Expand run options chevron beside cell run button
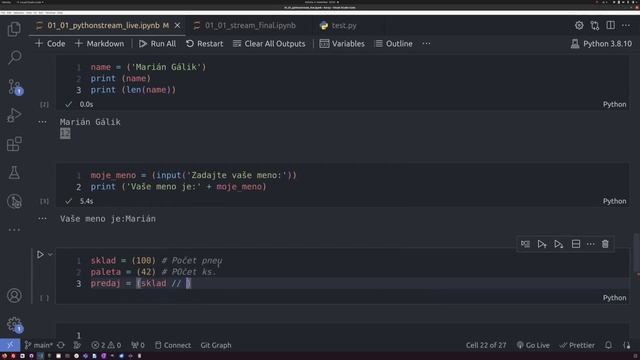 pyautogui.click(x=50, y=255)
